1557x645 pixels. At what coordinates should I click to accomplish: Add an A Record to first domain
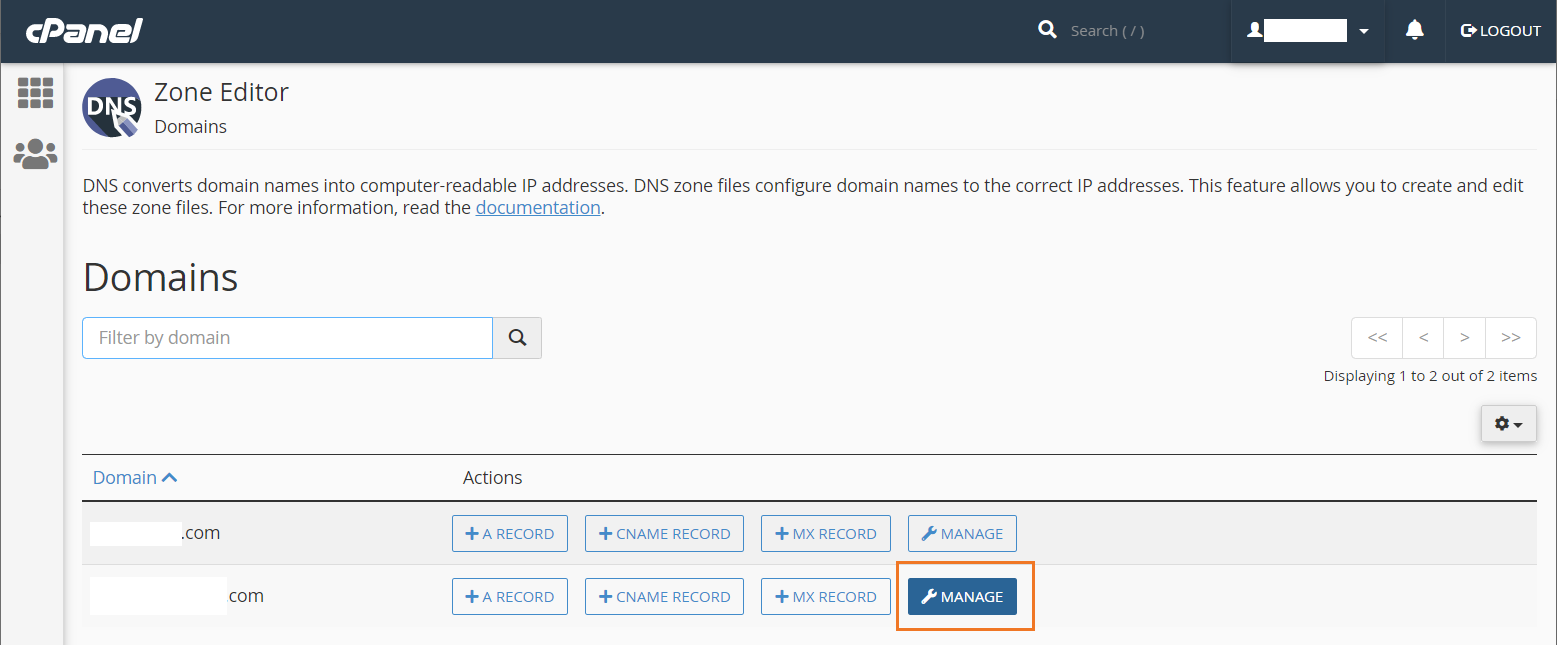[510, 534]
